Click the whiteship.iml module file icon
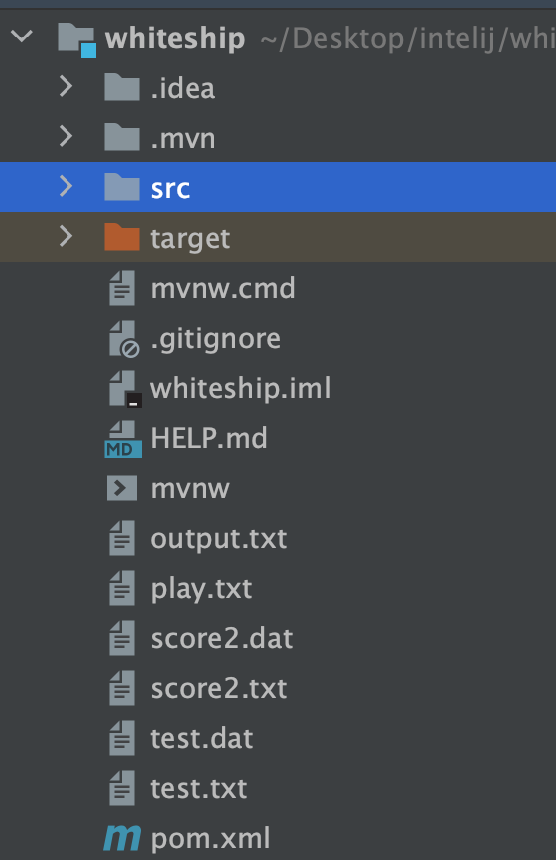556x860 pixels. [x=125, y=389]
